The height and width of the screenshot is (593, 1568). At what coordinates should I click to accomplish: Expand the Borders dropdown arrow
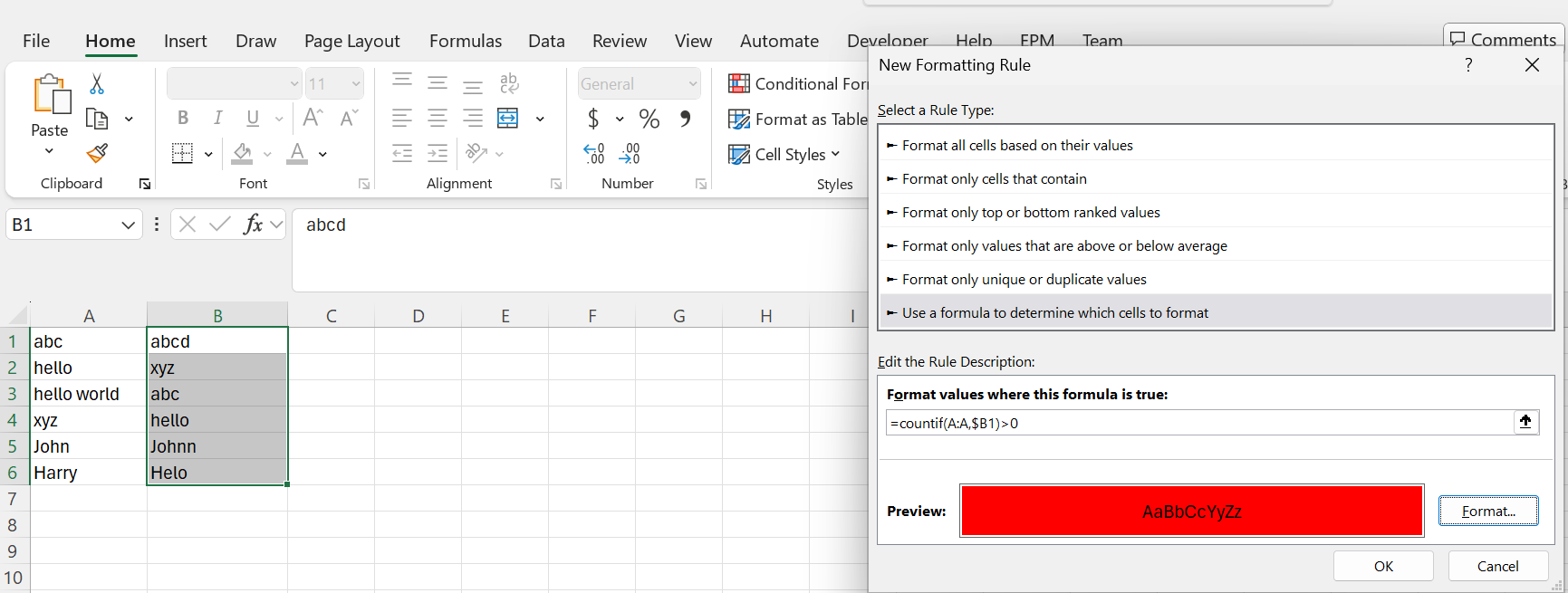point(208,154)
